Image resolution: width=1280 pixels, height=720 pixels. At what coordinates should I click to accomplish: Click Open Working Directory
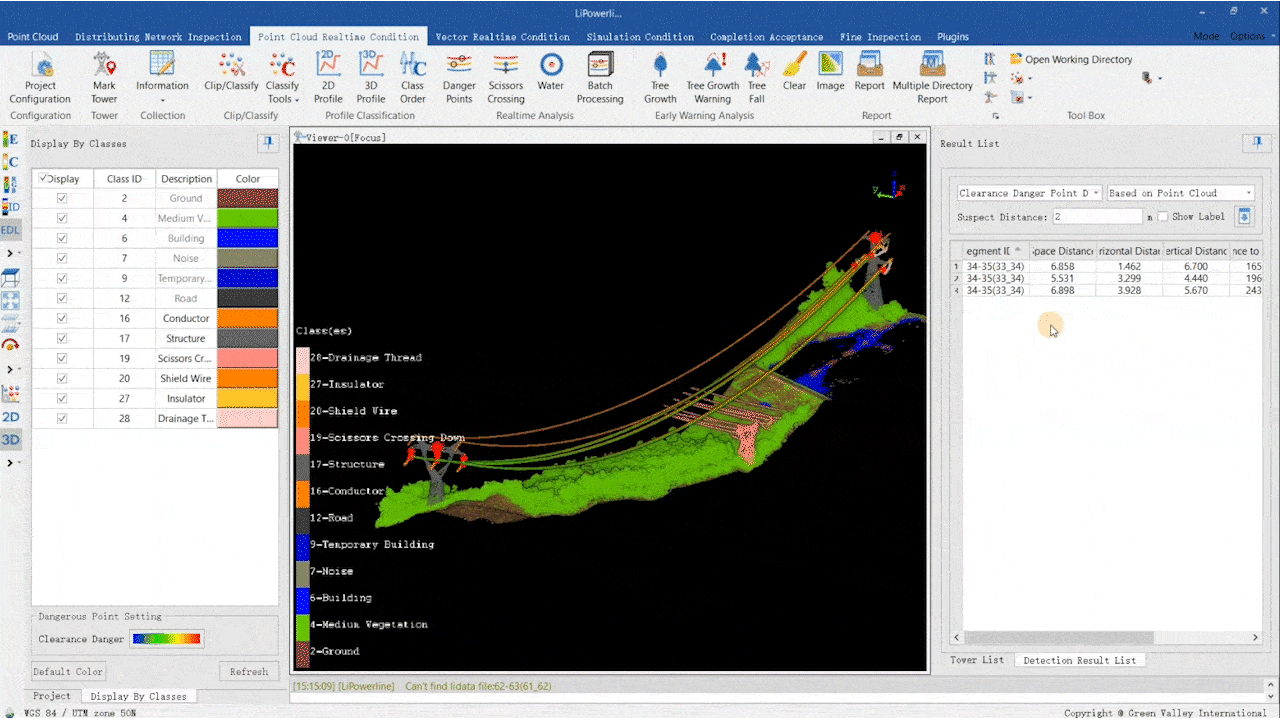point(1071,60)
